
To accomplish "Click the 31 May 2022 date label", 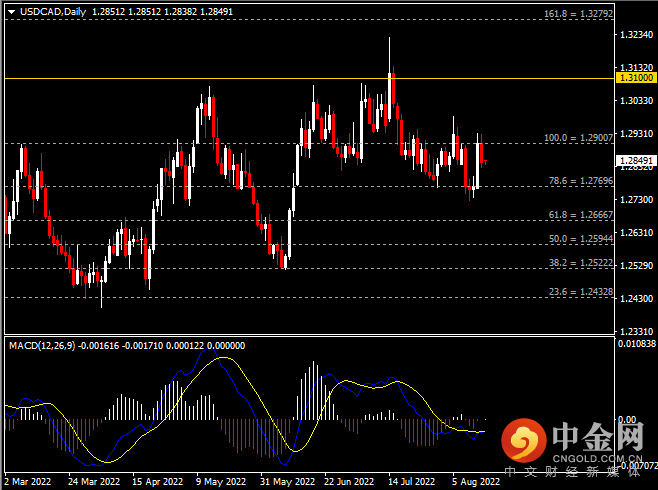I will tap(287, 482).
